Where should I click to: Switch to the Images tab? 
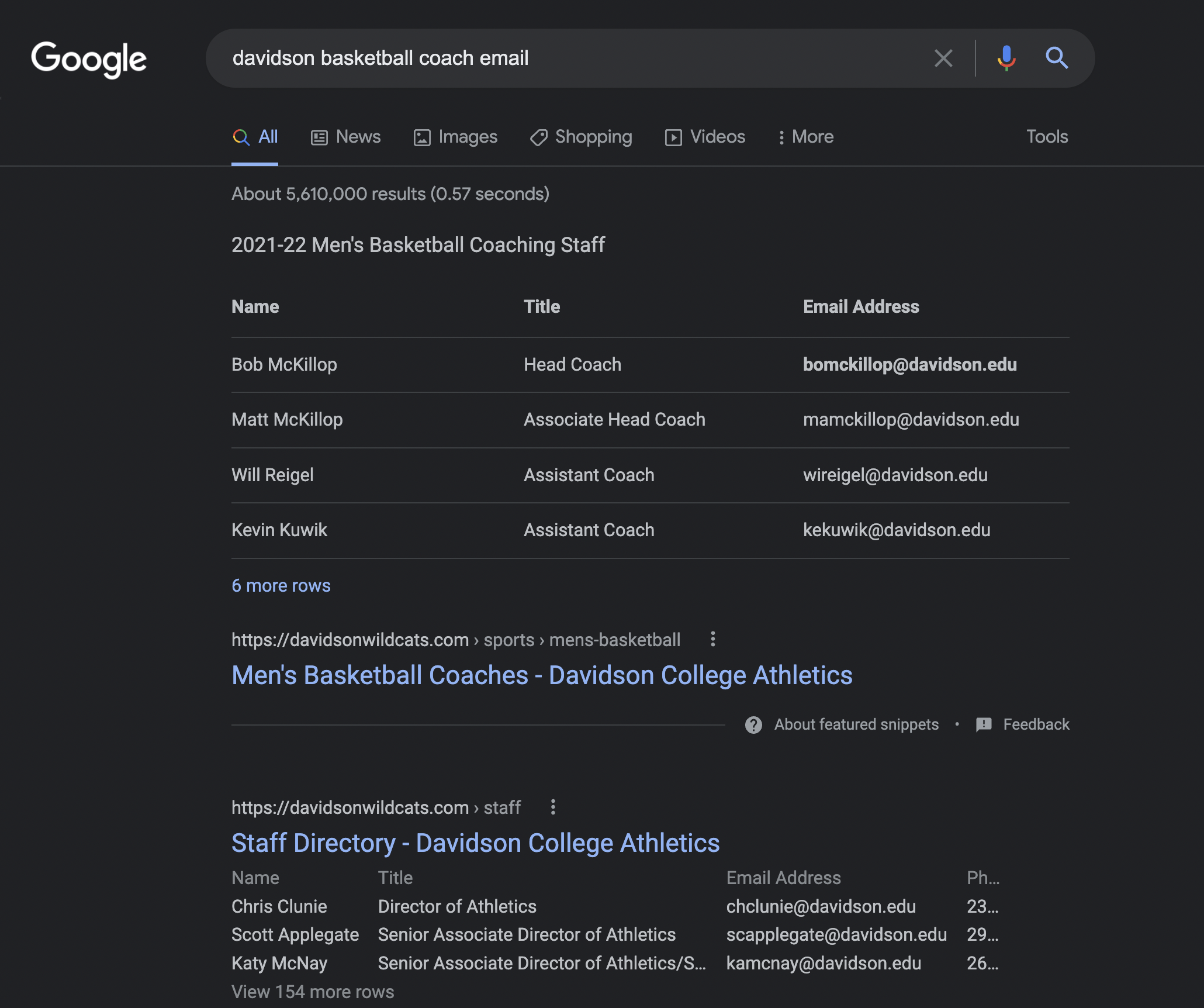click(455, 137)
